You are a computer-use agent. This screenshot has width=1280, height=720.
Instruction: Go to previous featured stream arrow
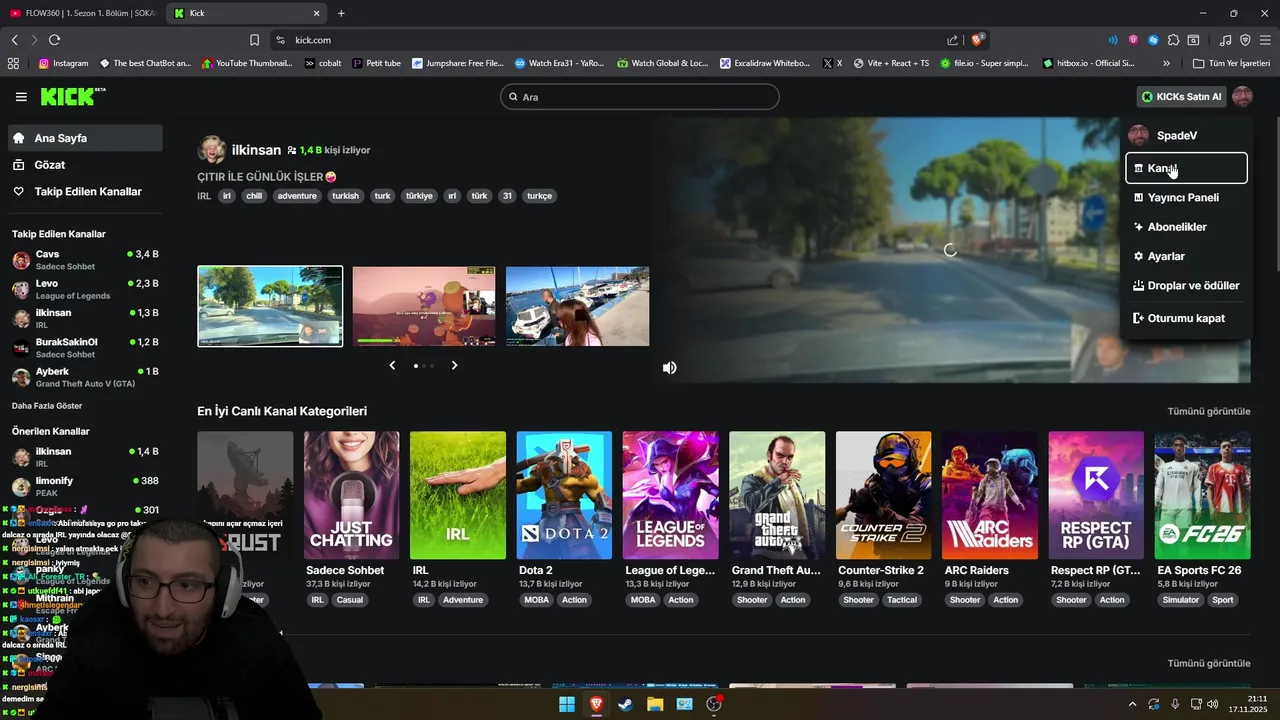(392, 366)
